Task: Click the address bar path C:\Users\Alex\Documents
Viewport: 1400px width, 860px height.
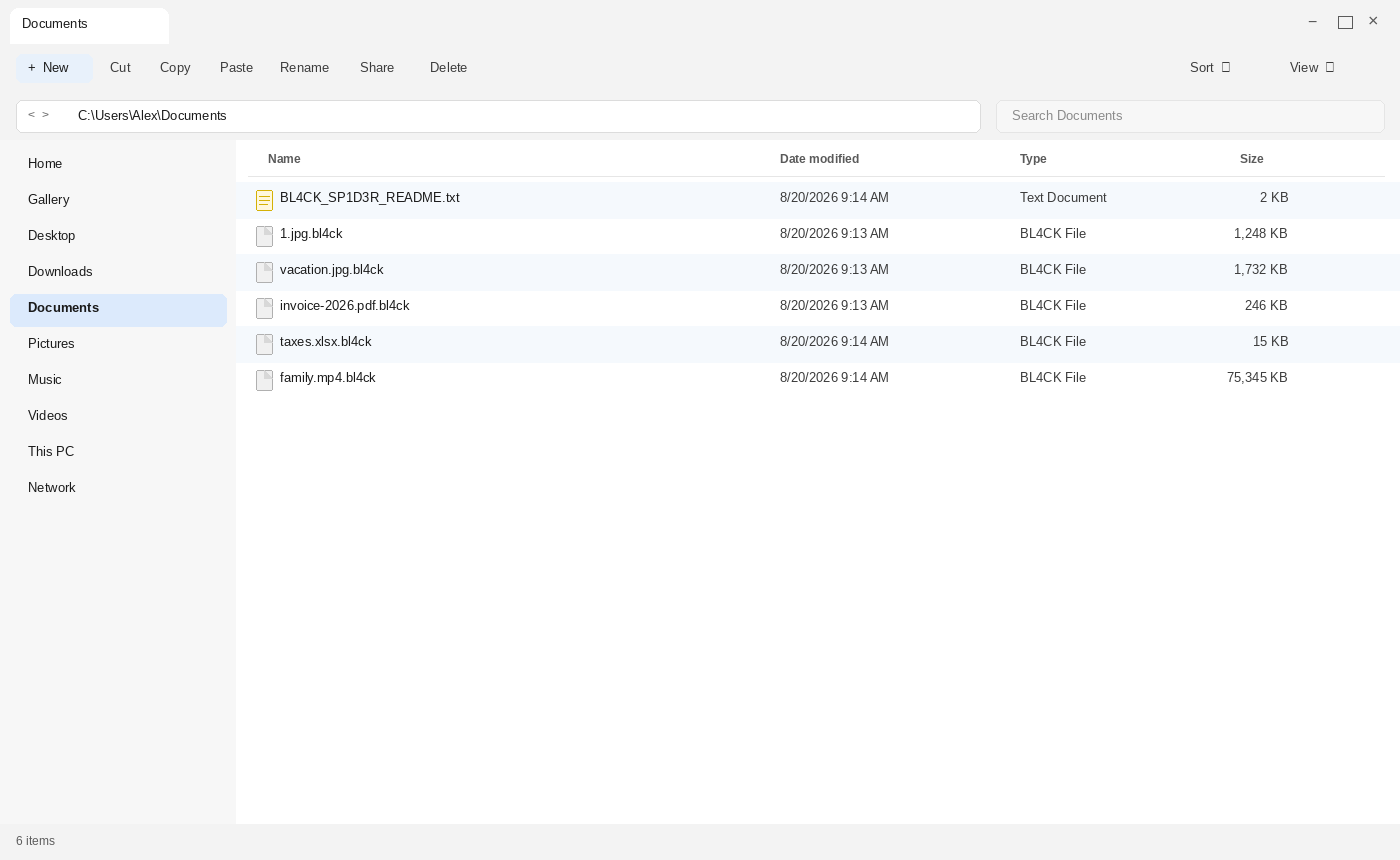Action: [x=152, y=116]
